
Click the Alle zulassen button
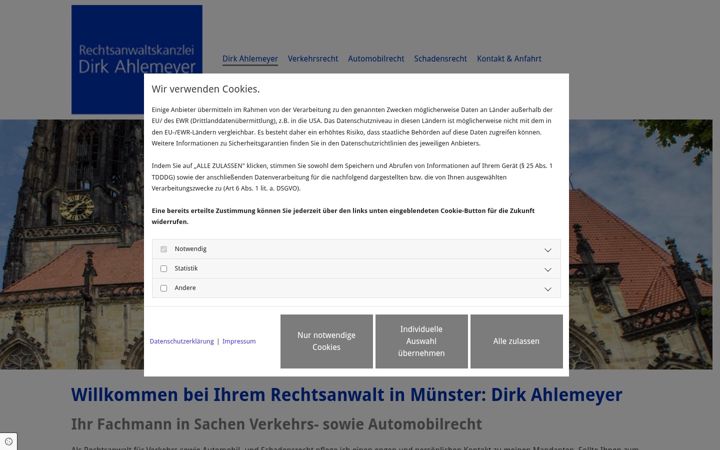click(517, 341)
